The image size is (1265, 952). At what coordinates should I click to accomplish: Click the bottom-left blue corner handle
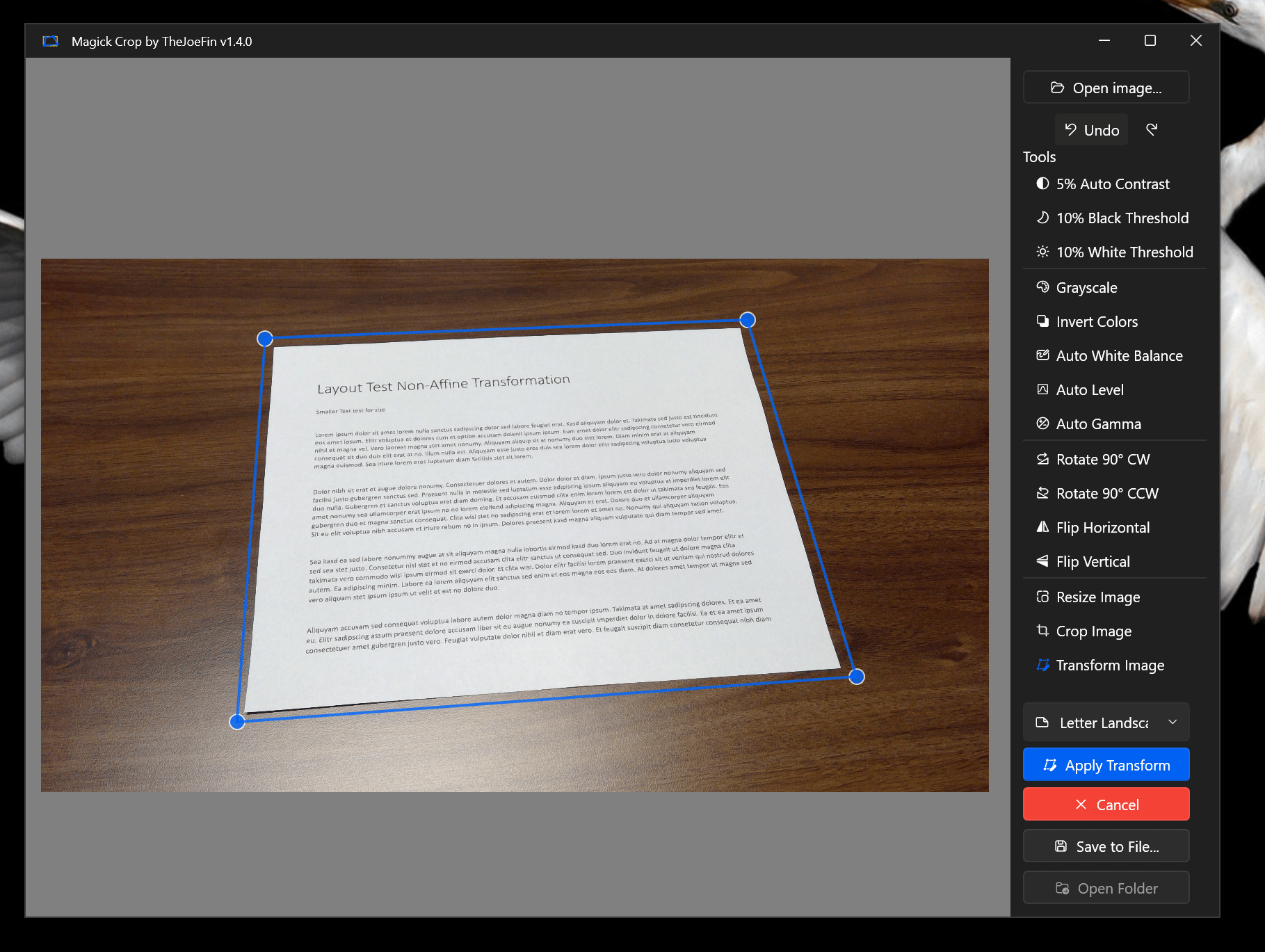[237, 722]
